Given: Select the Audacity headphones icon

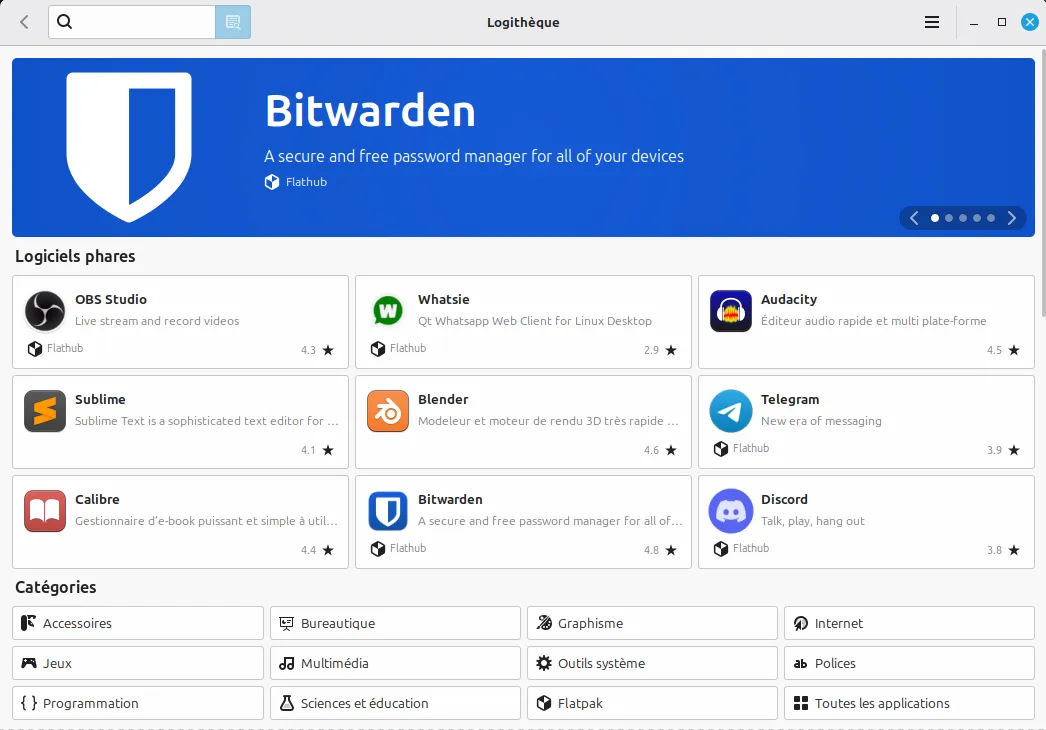Looking at the screenshot, I should [x=730, y=311].
